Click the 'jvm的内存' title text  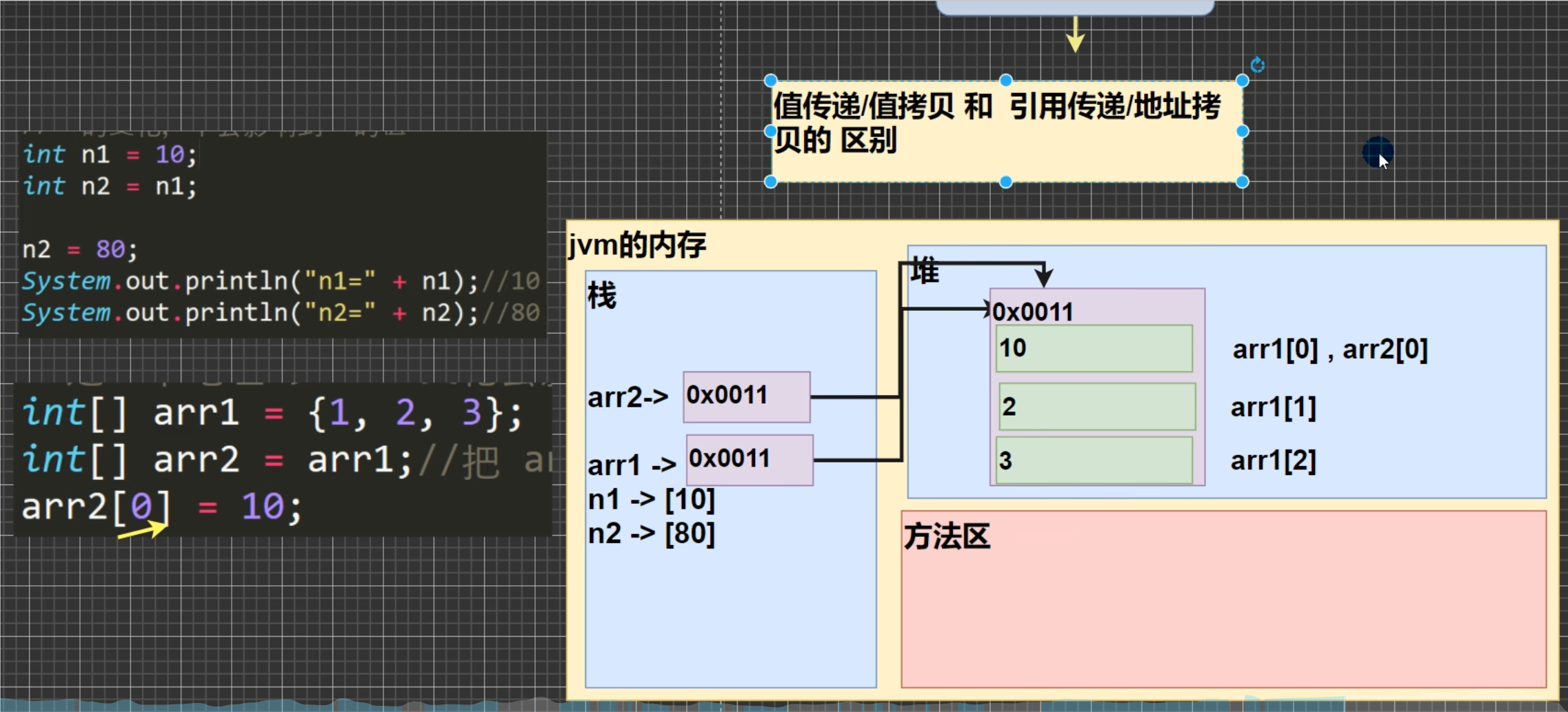[637, 245]
